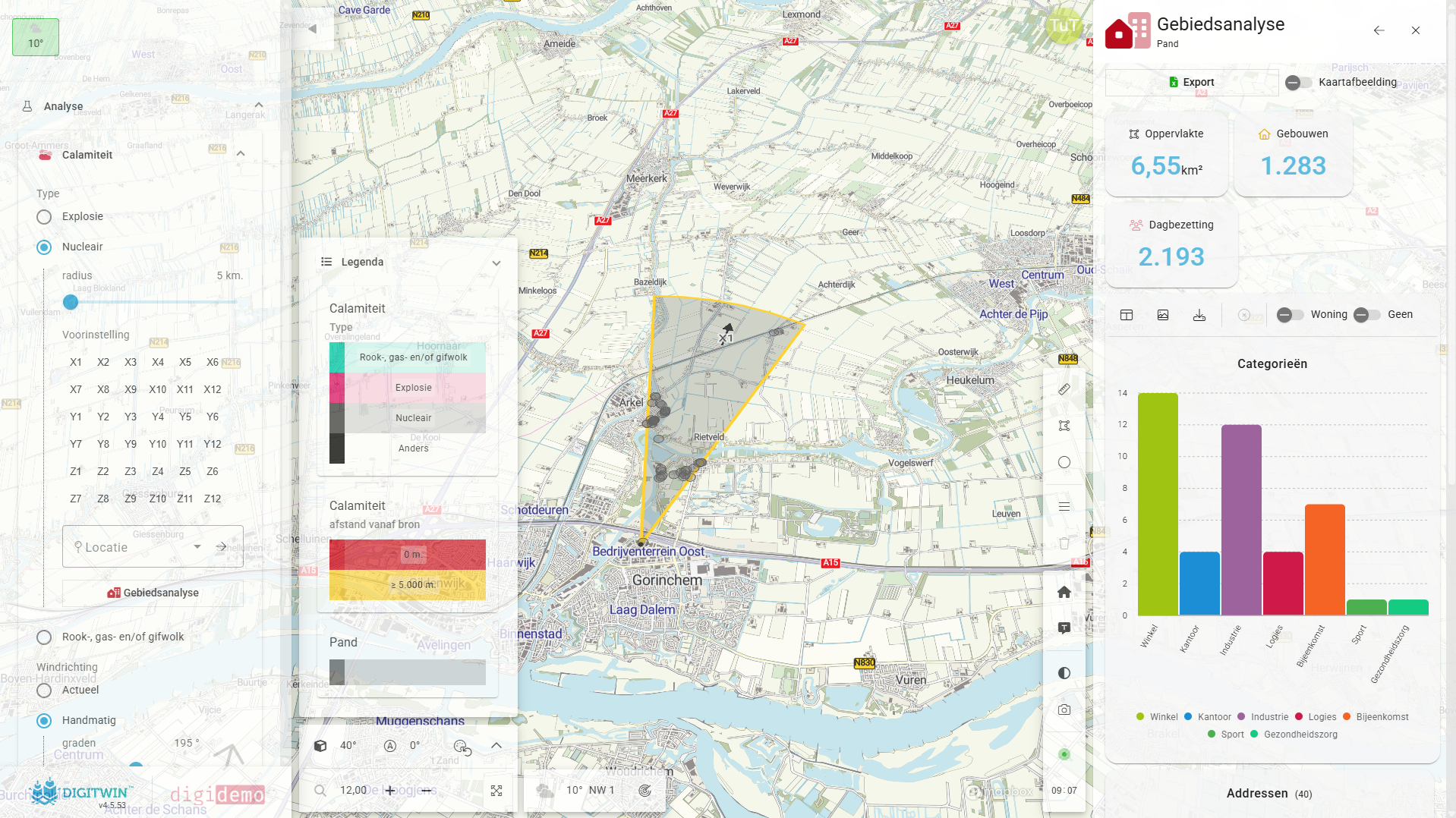1456x818 pixels.
Task: Start a Gebiedsanalyse from the left panel
Action: (x=152, y=593)
